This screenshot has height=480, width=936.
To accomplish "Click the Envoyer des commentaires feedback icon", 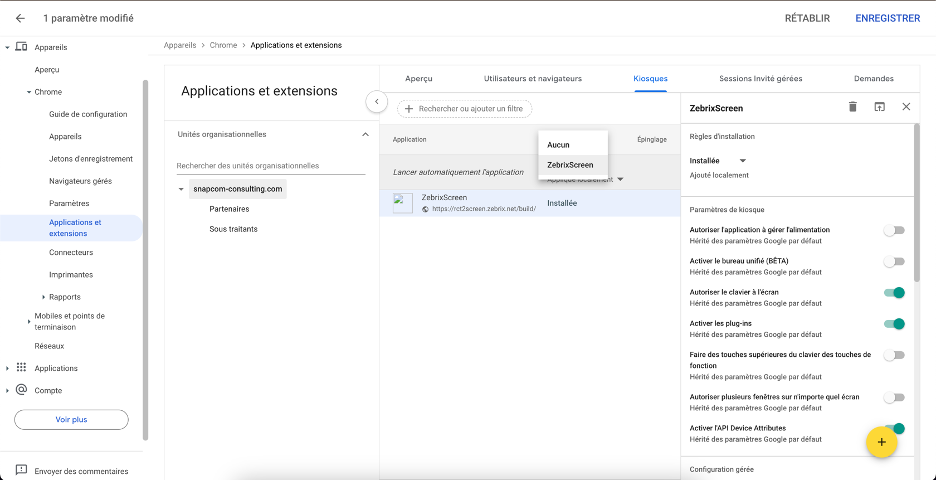I will click(21, 471).
